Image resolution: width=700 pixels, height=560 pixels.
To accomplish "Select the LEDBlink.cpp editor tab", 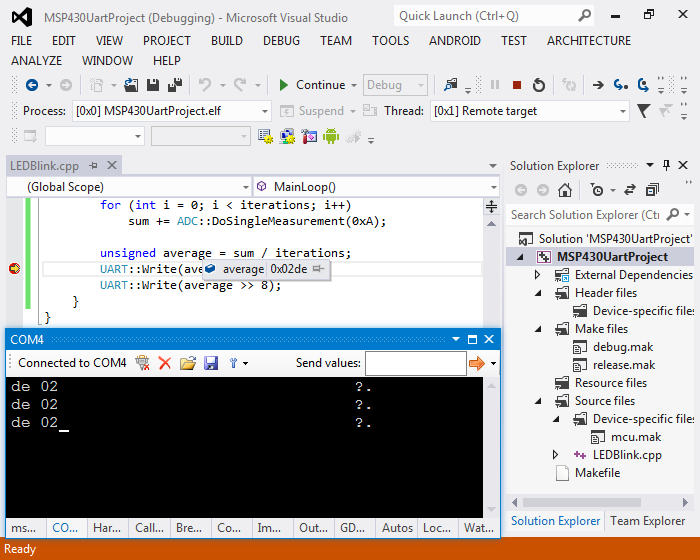I will pos(44,166).
